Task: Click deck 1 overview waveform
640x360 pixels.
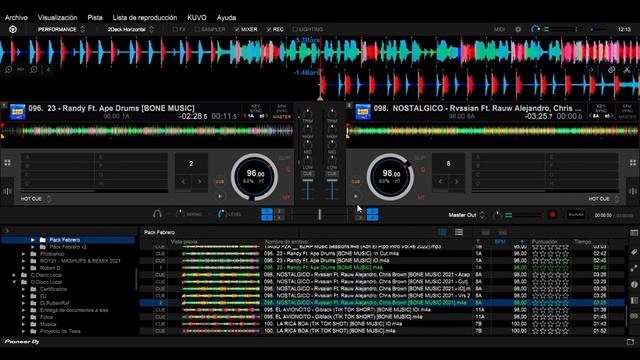Action: [147, 131]
